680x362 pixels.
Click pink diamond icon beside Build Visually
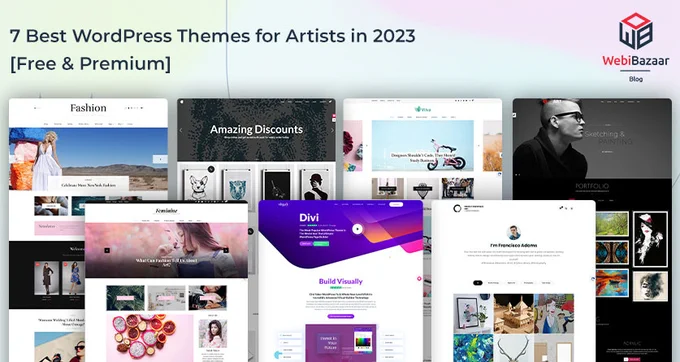point(419,278)
